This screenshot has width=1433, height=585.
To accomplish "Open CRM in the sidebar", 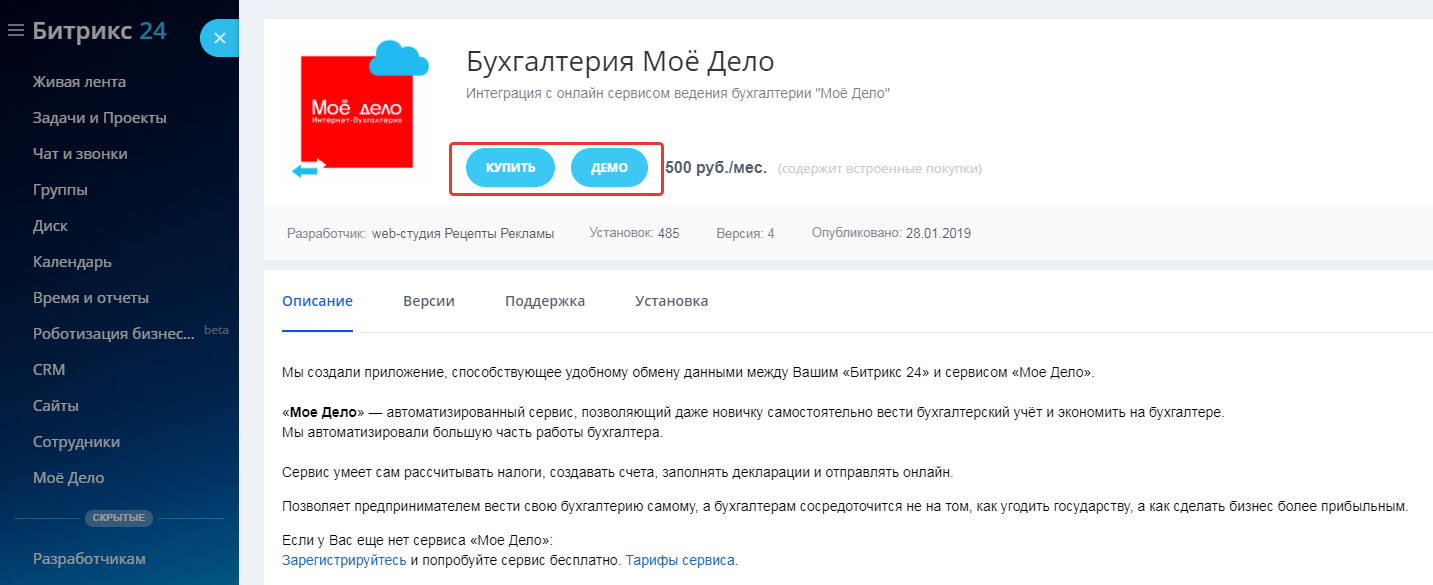I will click(49, 370).
